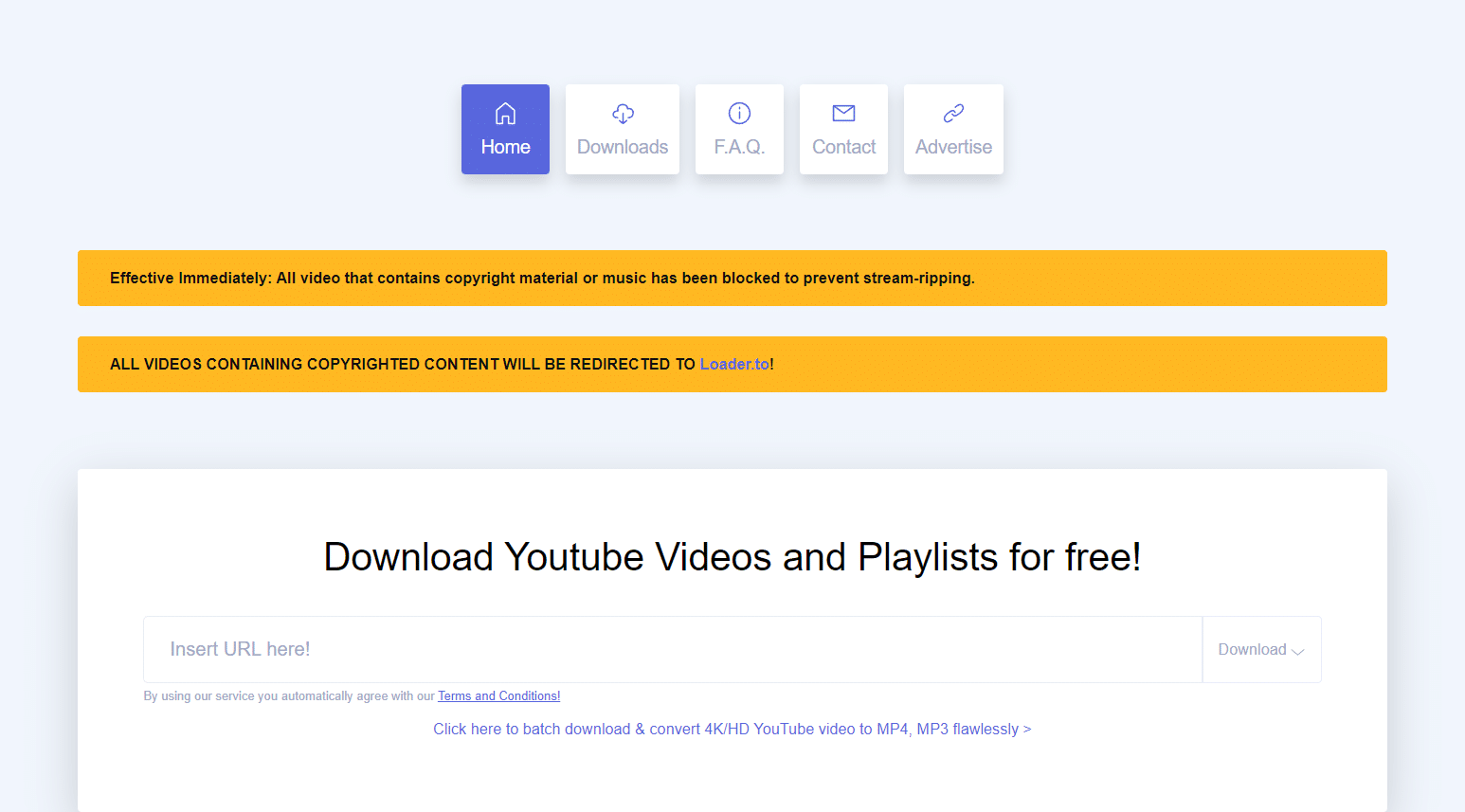The image size is (1465, 812).
Task: Click the Download Youtube Videos heading
Action: [732, 557]
